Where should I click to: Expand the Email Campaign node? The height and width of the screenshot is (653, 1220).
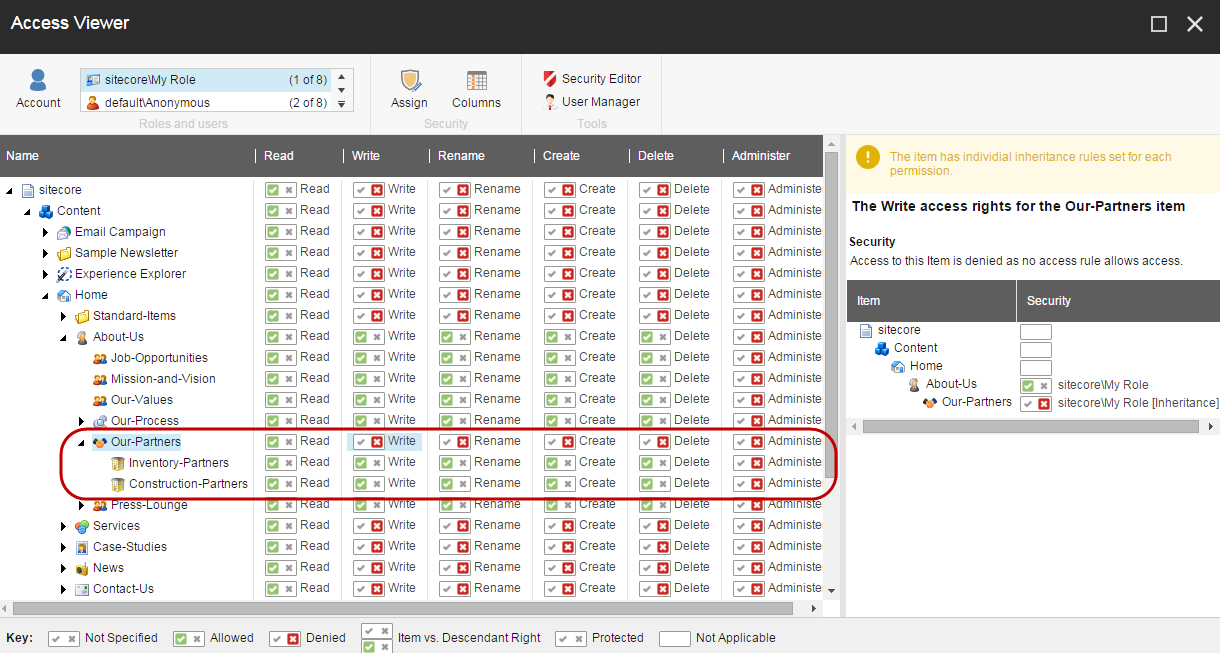(43, 231)
